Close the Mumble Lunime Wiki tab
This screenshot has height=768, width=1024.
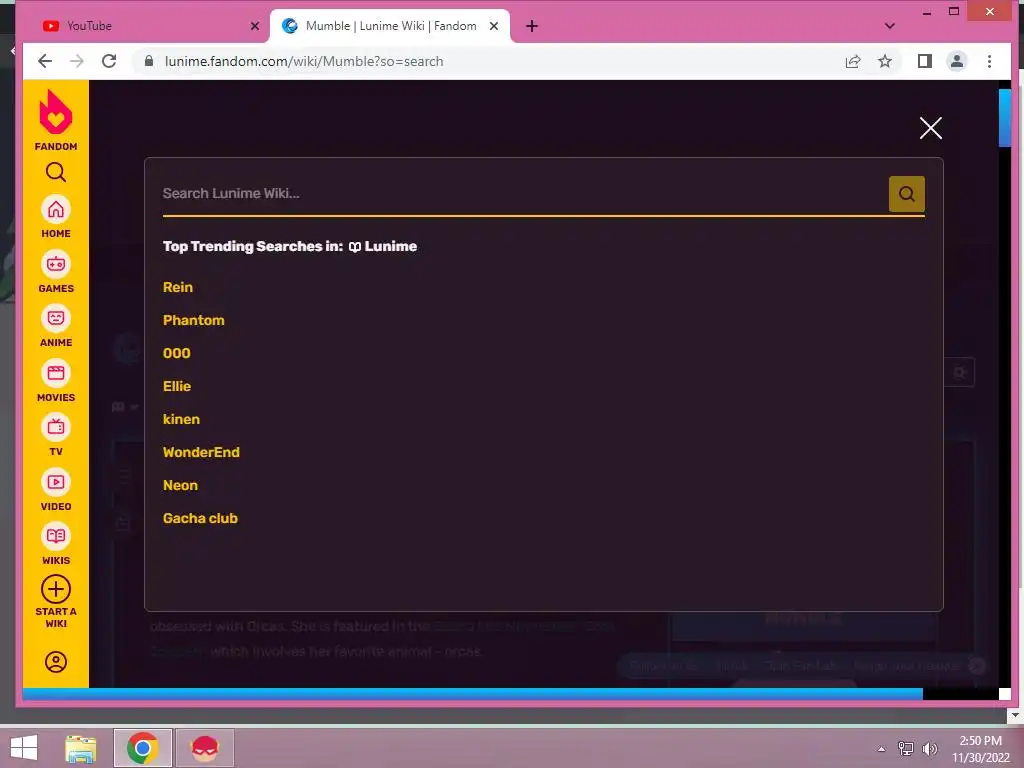[494, 26]
